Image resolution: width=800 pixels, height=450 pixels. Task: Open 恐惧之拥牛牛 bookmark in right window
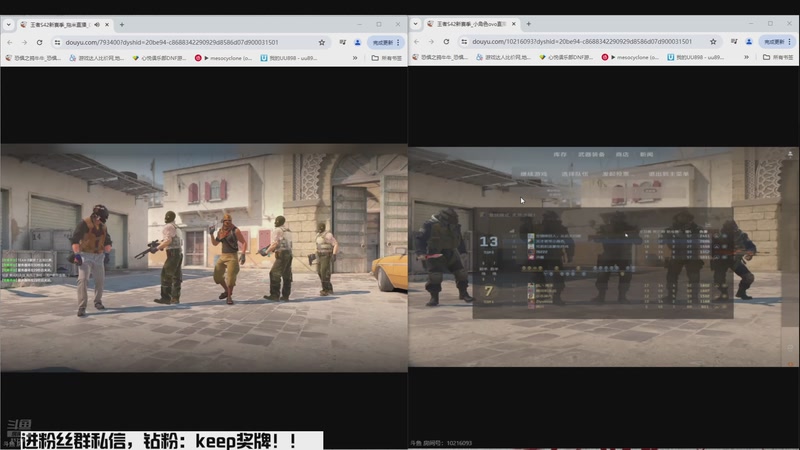tap(440, 57)
